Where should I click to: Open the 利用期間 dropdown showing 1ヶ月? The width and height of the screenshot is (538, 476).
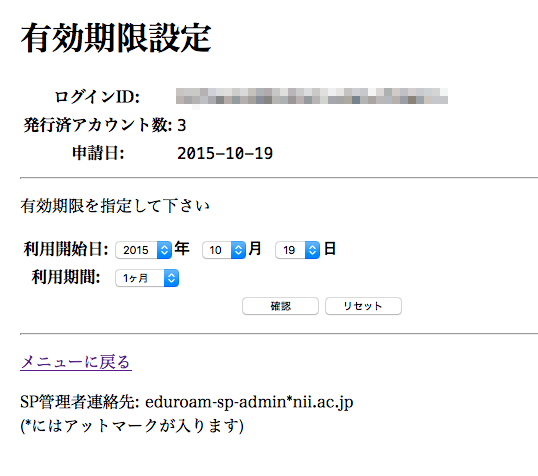[147, 278]
